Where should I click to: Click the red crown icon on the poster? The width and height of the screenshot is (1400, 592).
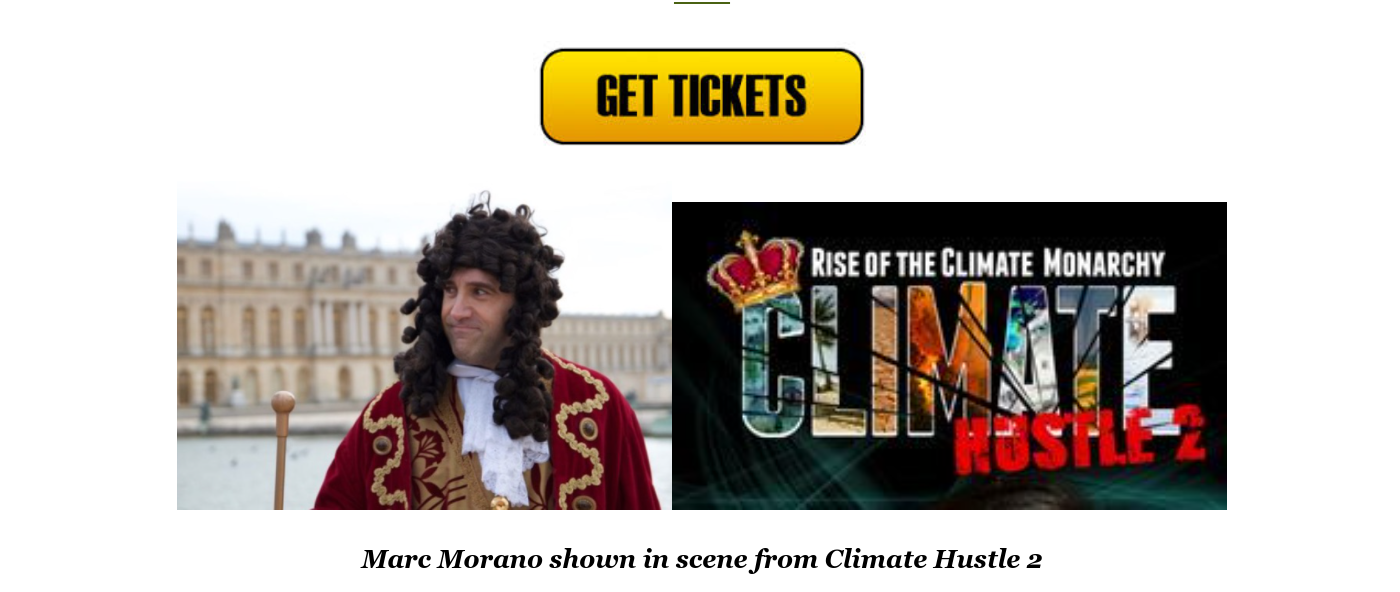pyautogui.click(x=755, y=268)
